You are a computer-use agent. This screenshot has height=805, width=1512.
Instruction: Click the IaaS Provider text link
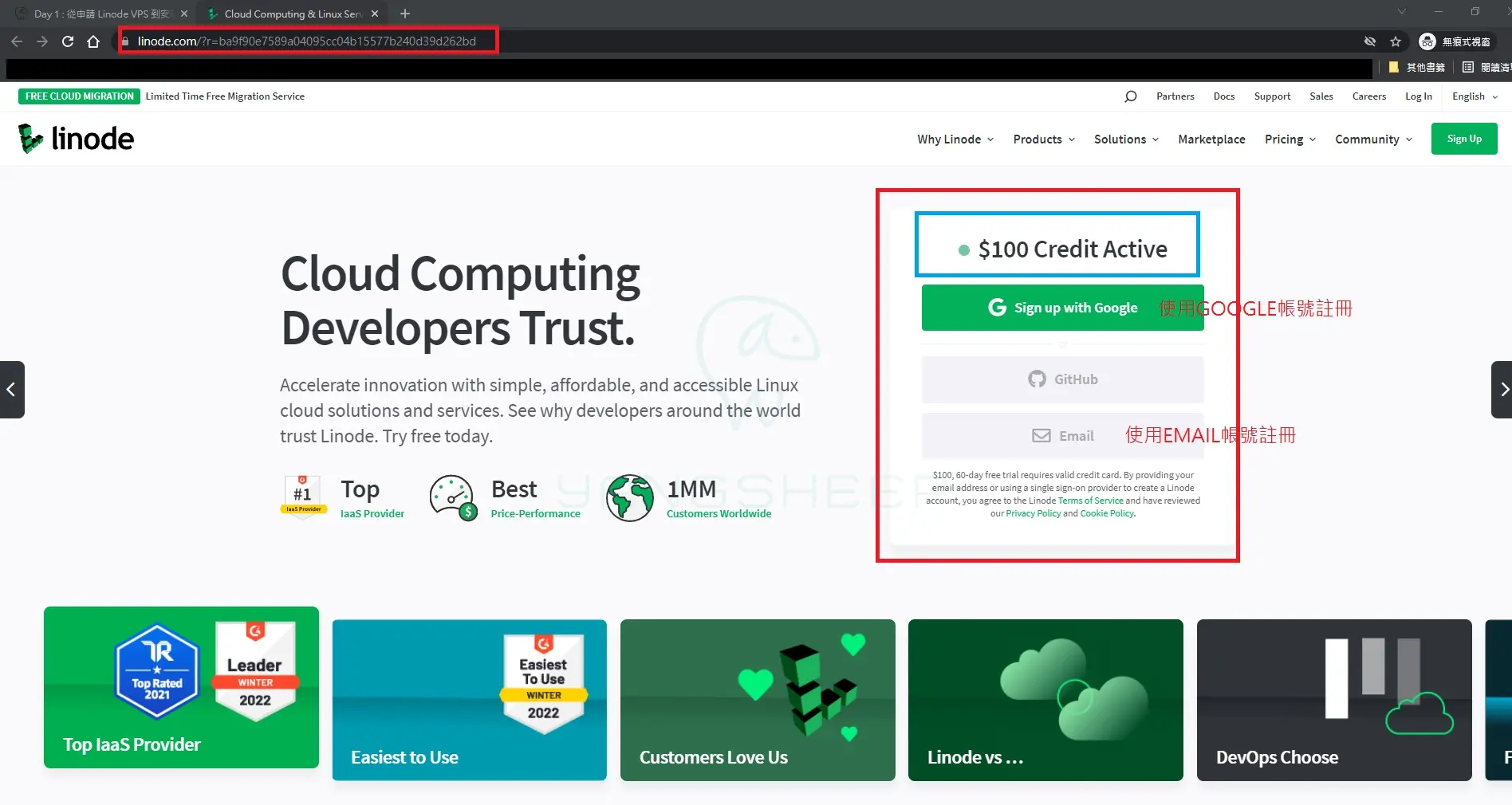coord(372,514)
